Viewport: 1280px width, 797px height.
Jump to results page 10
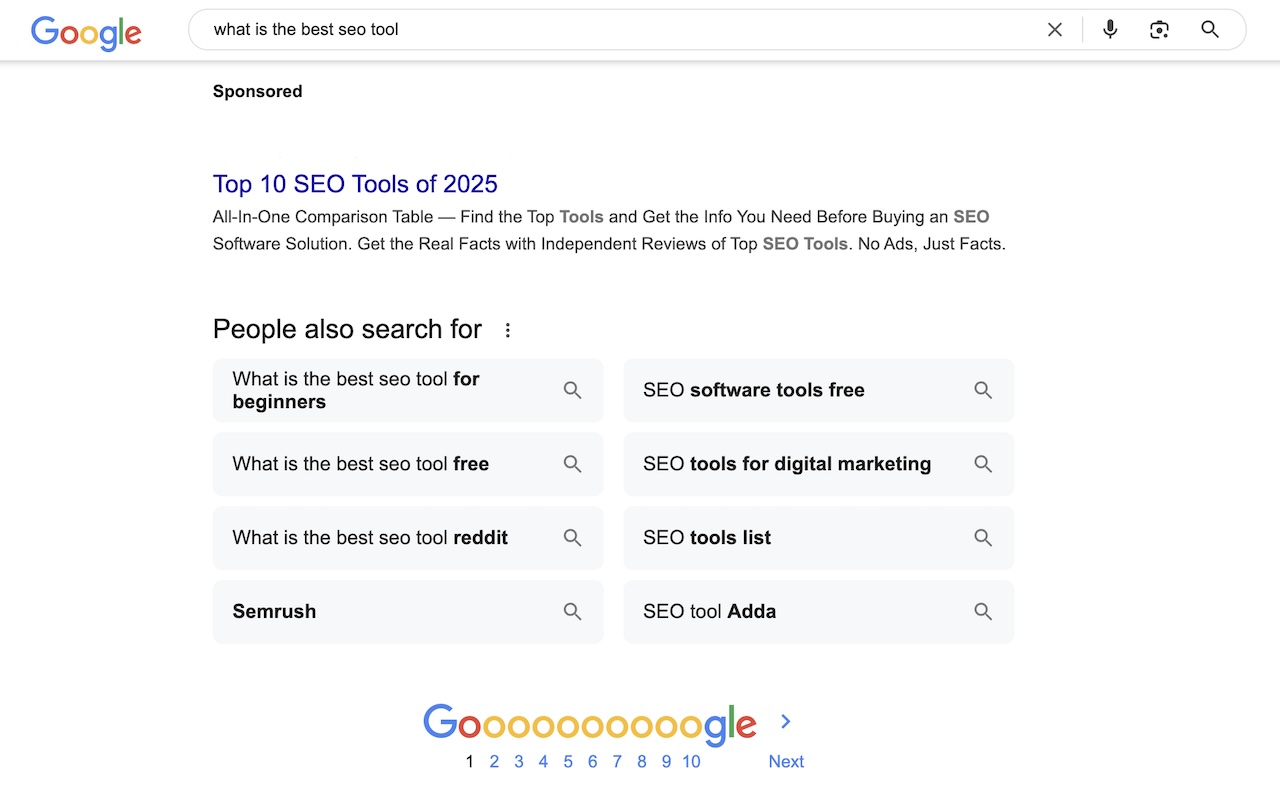691,761
